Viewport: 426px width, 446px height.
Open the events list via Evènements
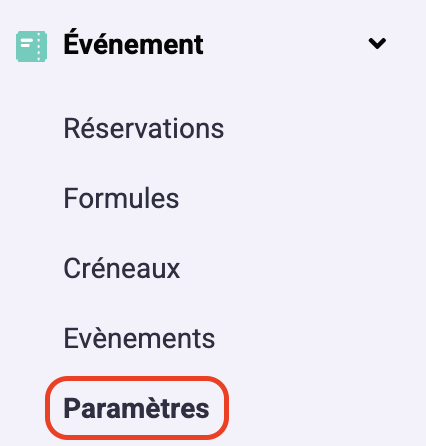coord(139,338)
